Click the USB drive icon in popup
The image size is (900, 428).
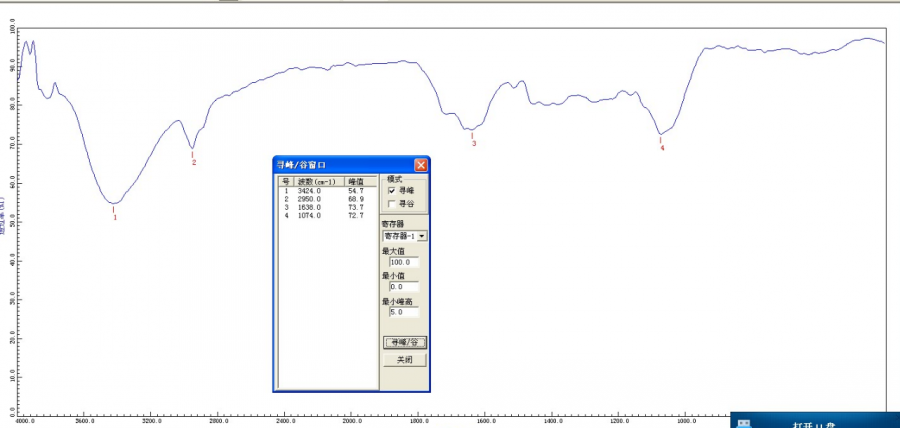(x=744, y=423)
